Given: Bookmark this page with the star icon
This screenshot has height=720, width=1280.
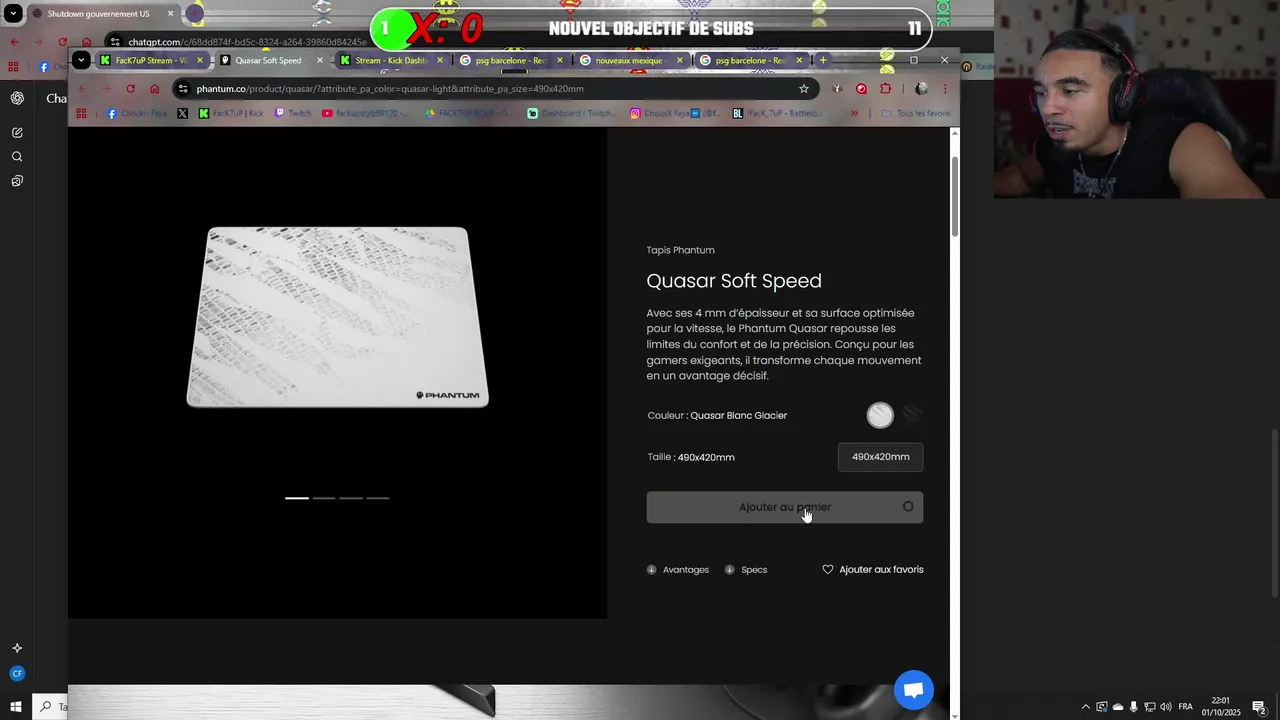Looking at the screenshot, I should [804, 89].
